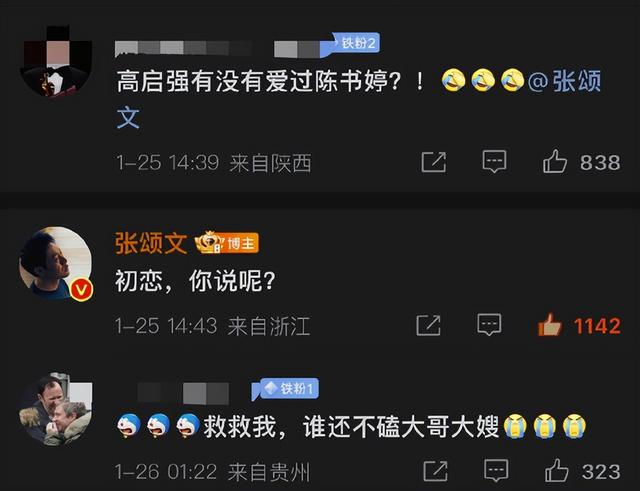Share the comment posted from 贵州
This screenshot has width=640, height=491.
click(436, 471)
